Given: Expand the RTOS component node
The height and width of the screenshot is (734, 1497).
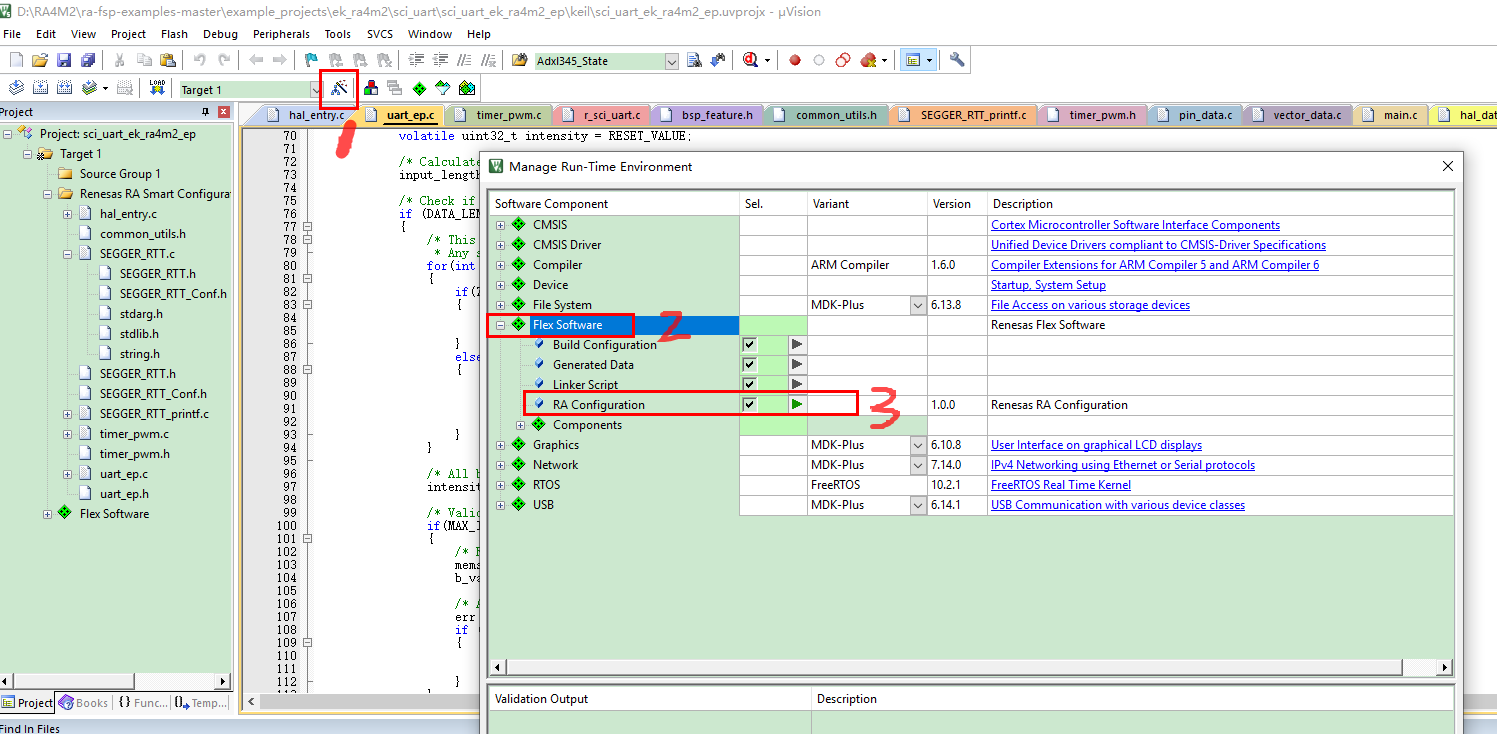Looking at the screenshot, I should point(500,485).
